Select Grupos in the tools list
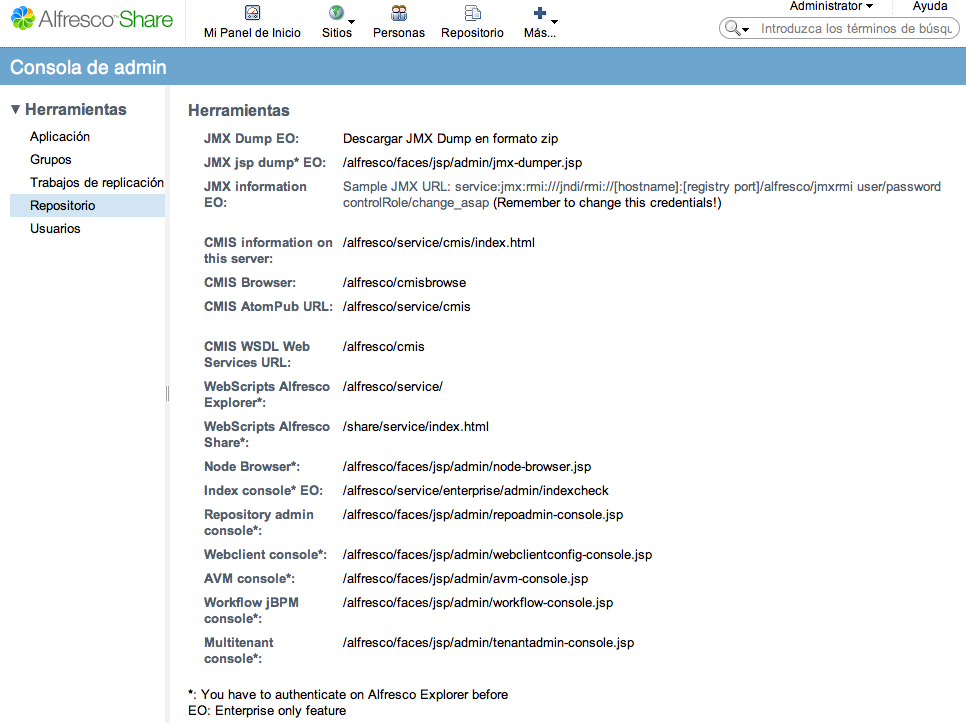 coord(51,160)
